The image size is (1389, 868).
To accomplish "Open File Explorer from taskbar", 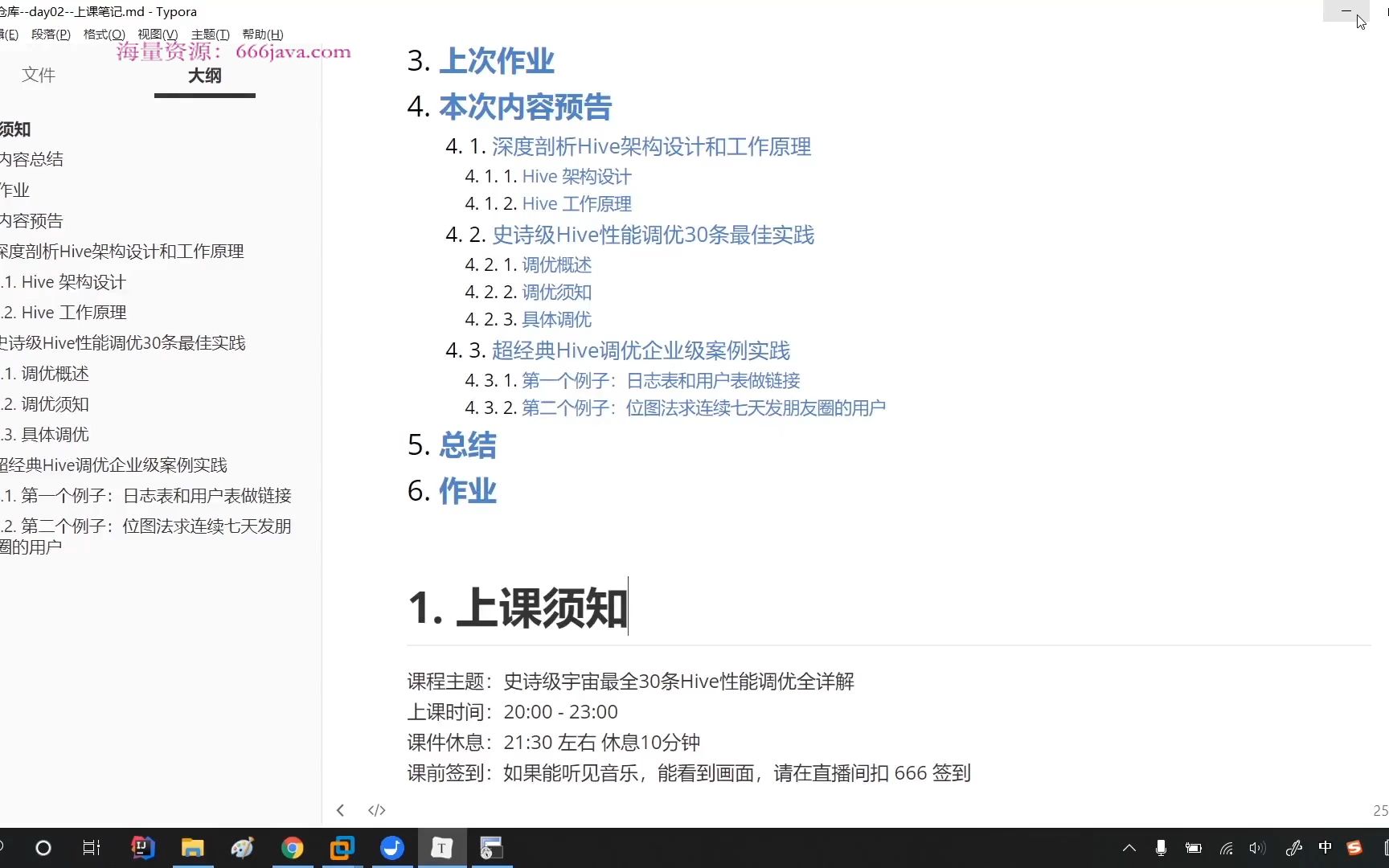I will click(x=192, y=848).
